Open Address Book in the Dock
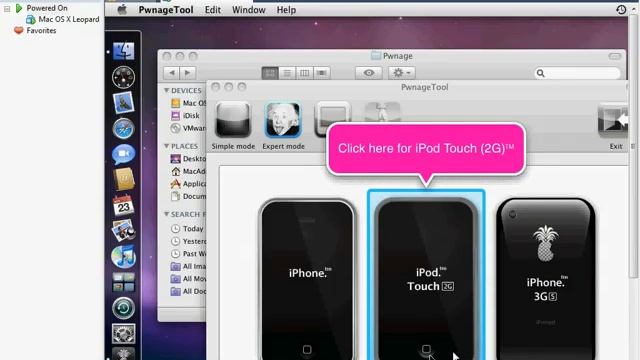This screenshot has width=640, height=360. click(124, 179)
